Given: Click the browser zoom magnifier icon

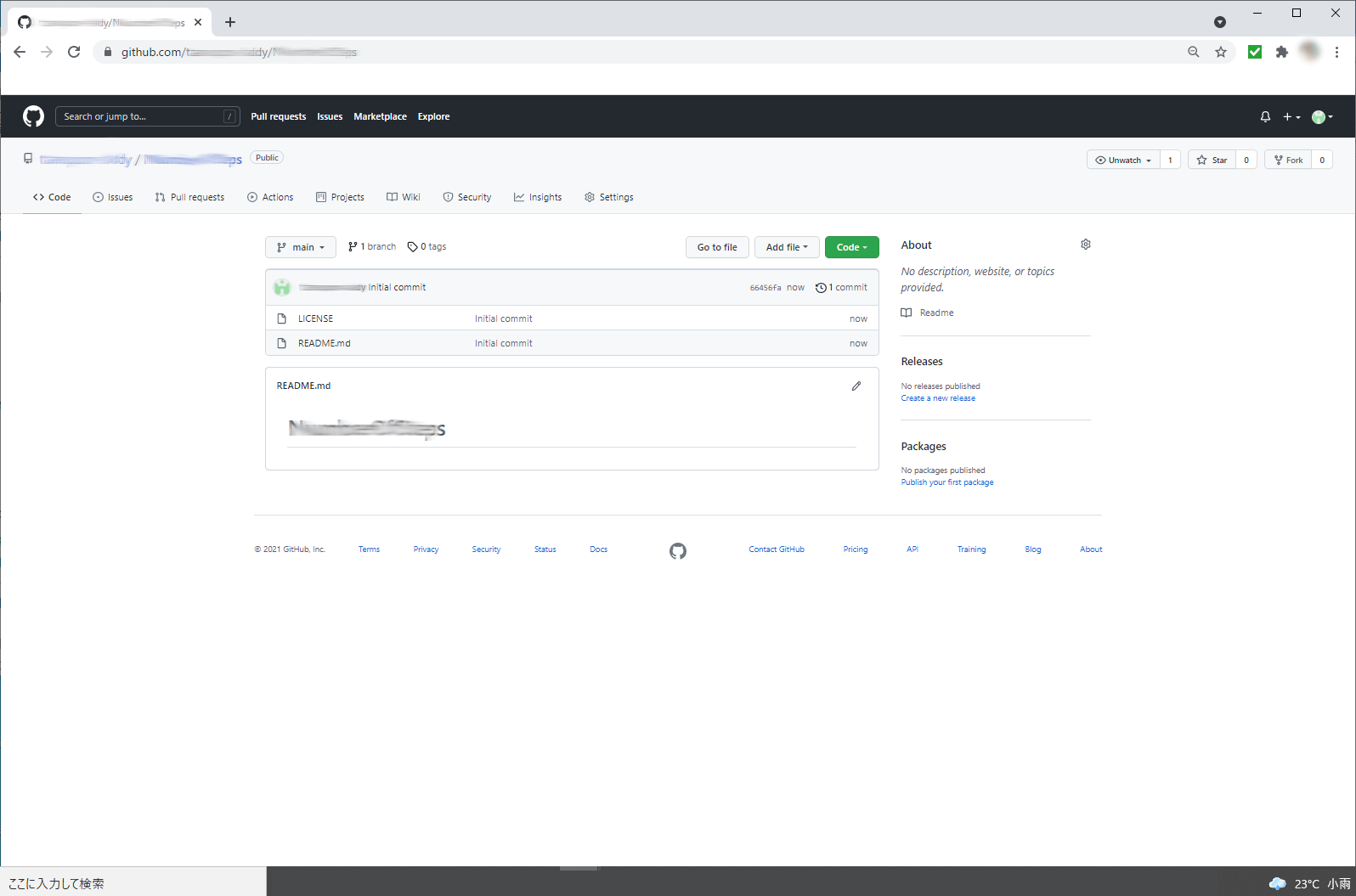Looking at the screenshot, I should point(1193,52).
